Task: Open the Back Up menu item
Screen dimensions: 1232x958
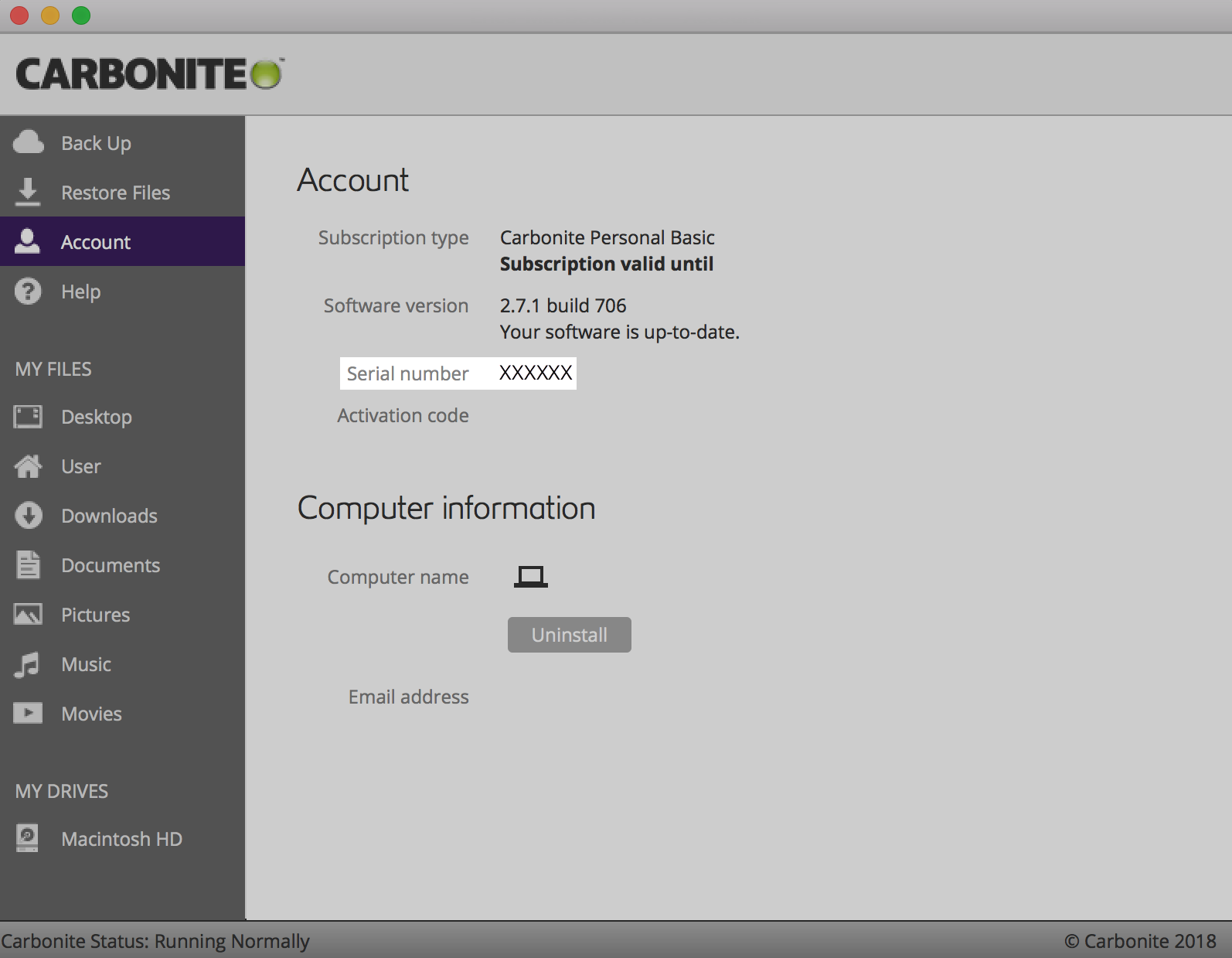Action: 96,143
